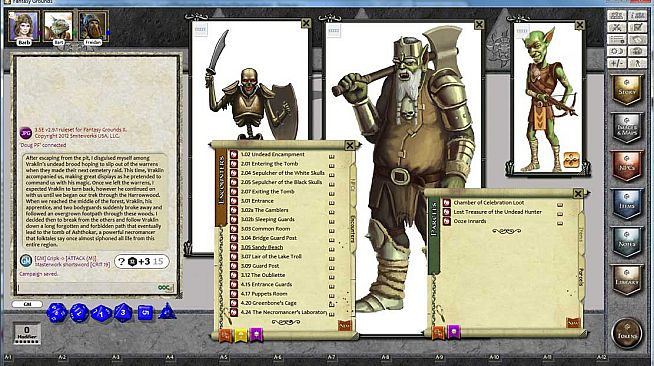
Task: Open 4.20 Greenbone's Cage encounter
Action: point(268,303)
